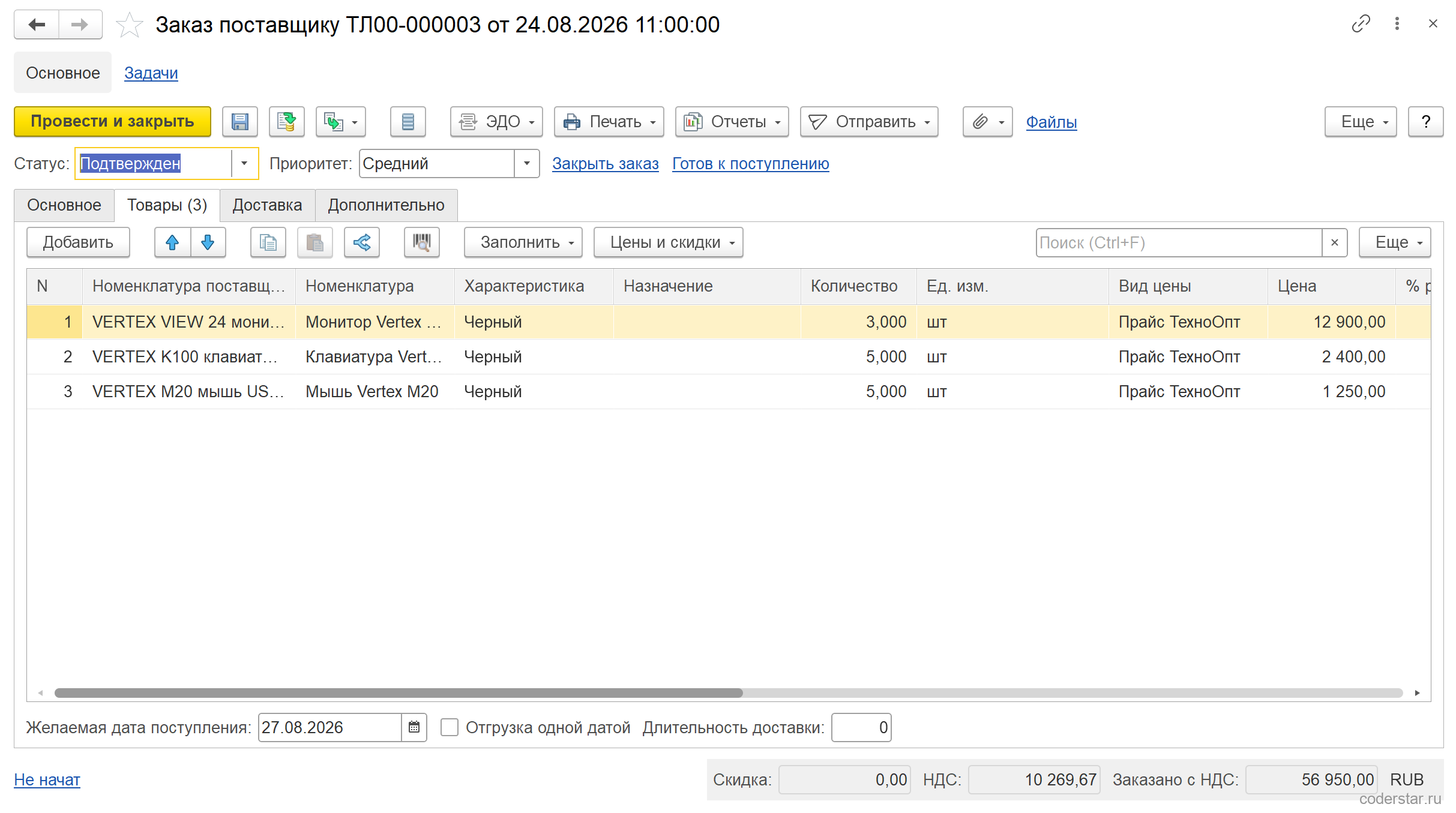Toggle 'Отгрузка одной датой' checkbox

click(450, 727)
